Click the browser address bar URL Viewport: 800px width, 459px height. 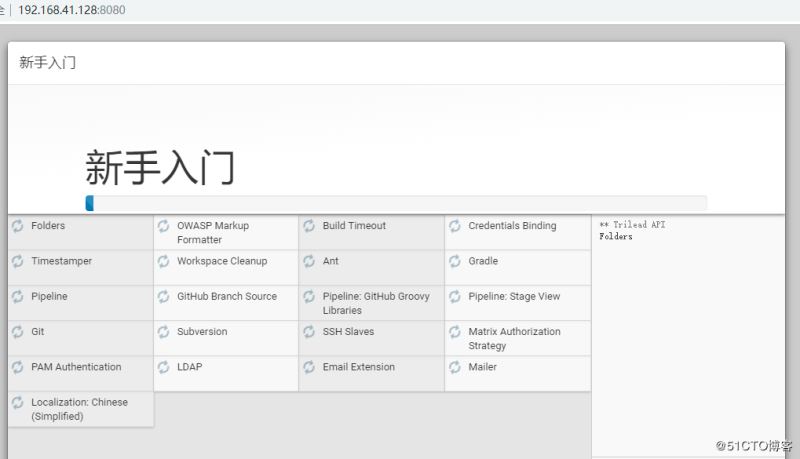[72, 10]
